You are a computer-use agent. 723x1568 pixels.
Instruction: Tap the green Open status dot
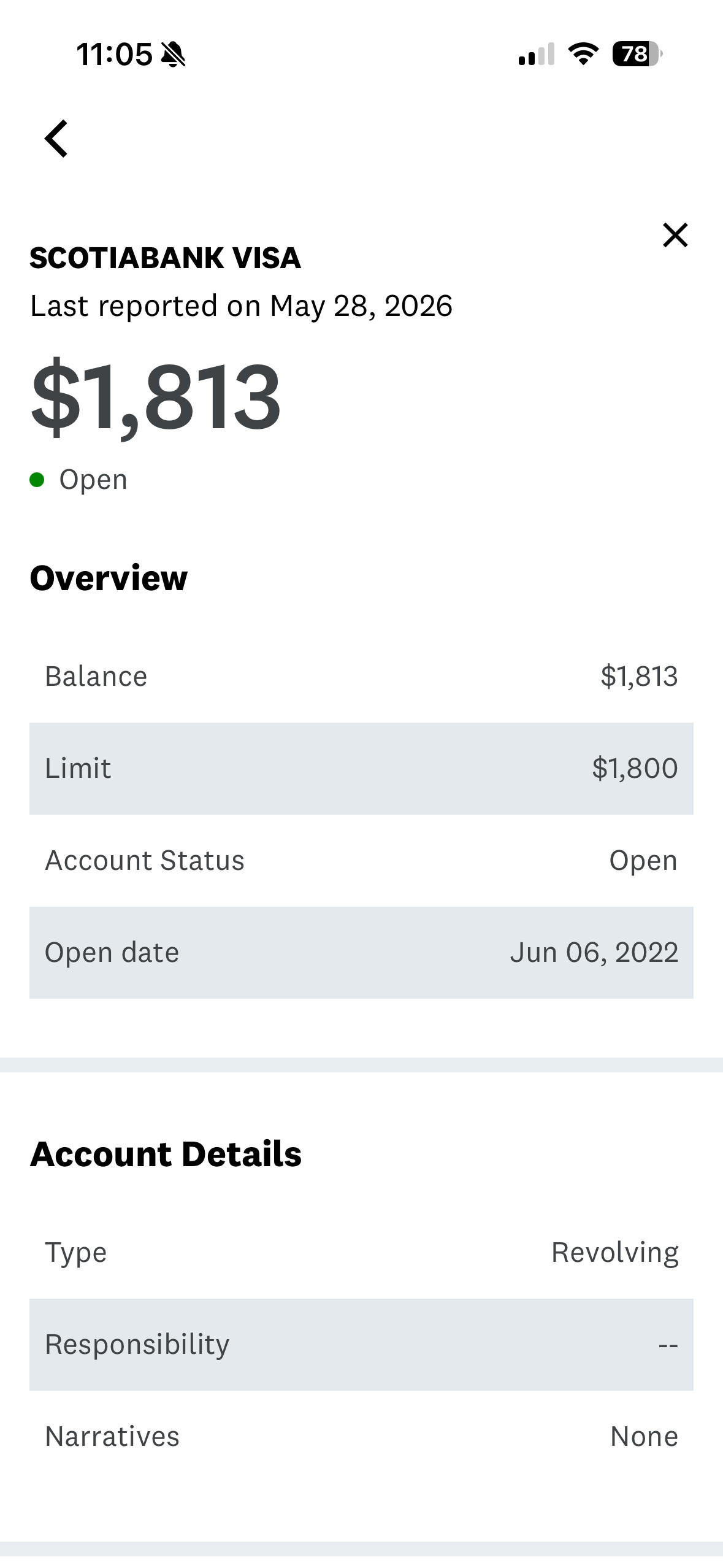click(x=37, y=480)
